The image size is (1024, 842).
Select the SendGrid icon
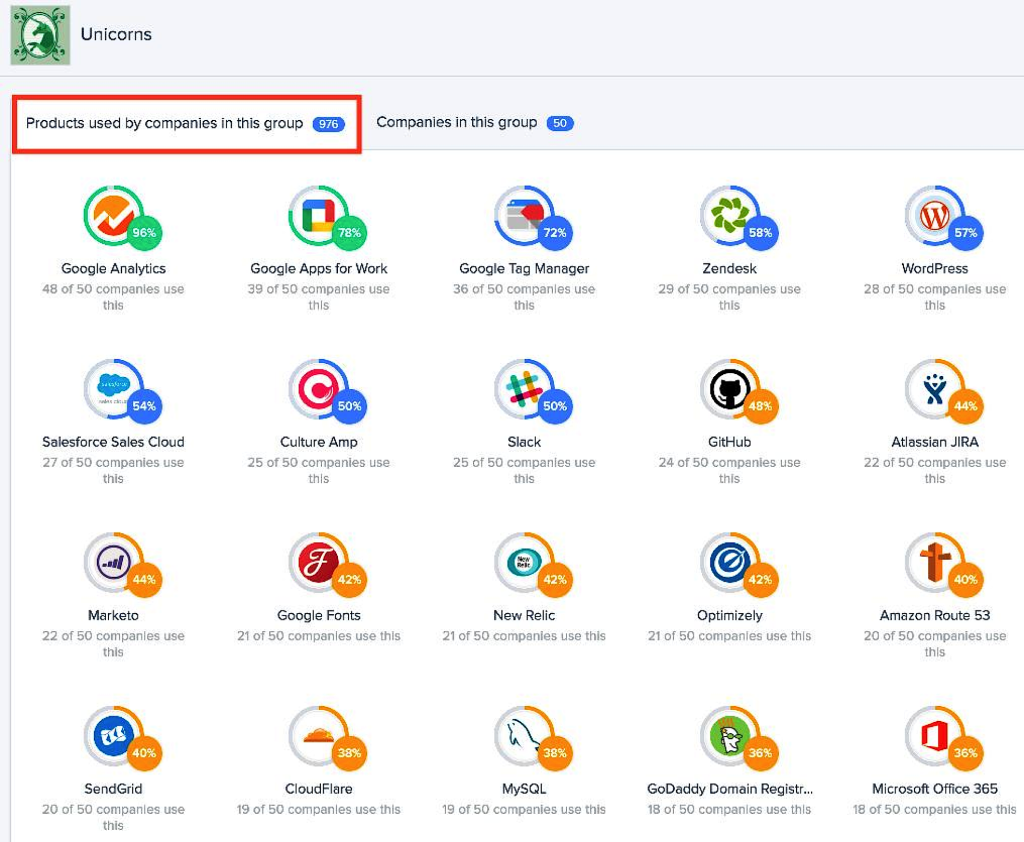[114, 736]
